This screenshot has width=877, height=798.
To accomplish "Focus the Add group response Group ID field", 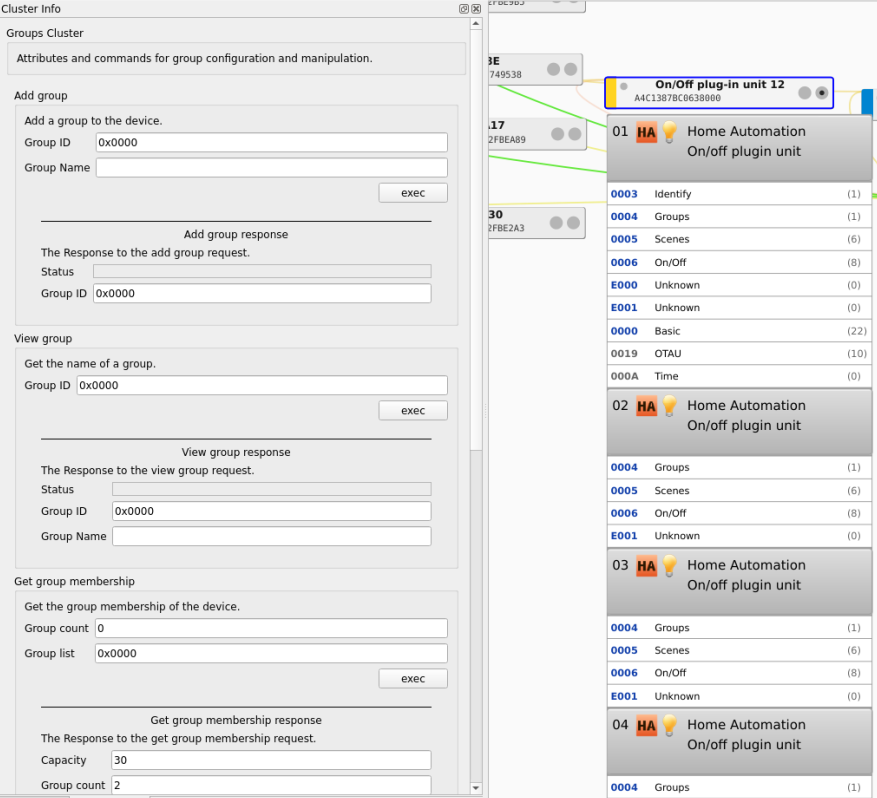I will pyautogui.click(x=262, y=294).
